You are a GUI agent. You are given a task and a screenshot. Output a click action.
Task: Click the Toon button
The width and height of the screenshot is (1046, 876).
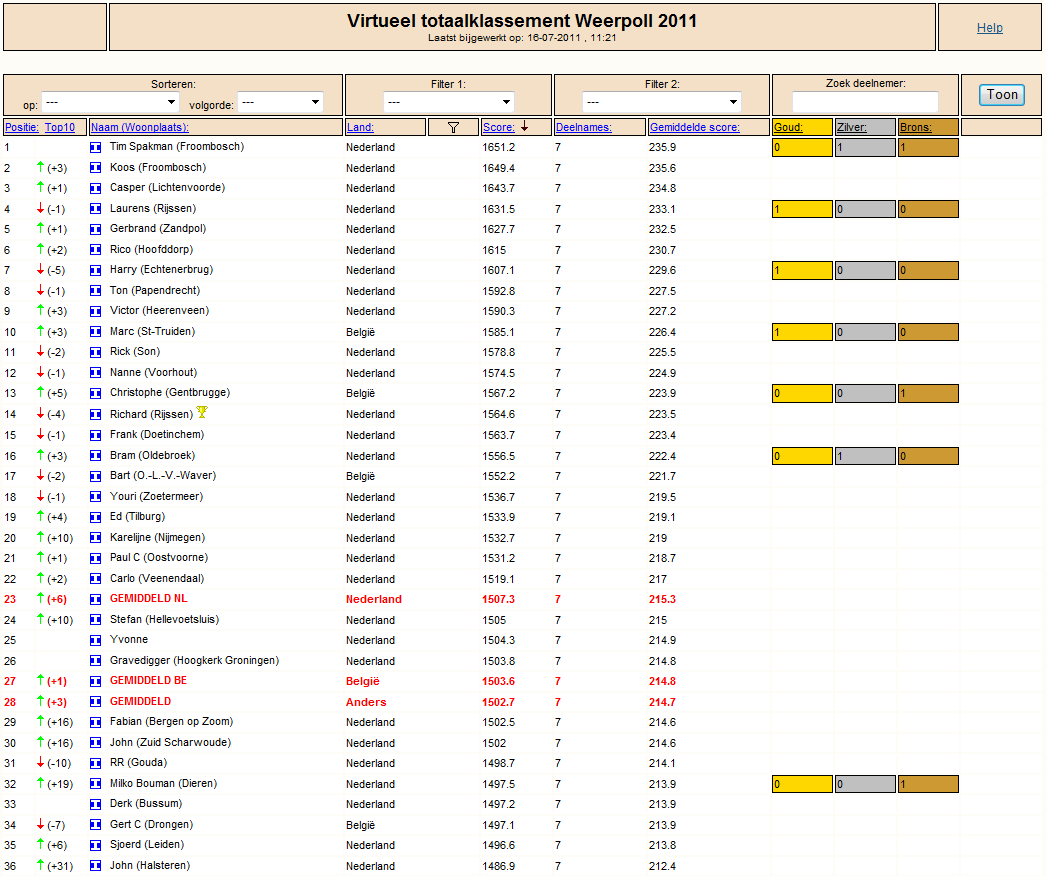pos(1002,95)
